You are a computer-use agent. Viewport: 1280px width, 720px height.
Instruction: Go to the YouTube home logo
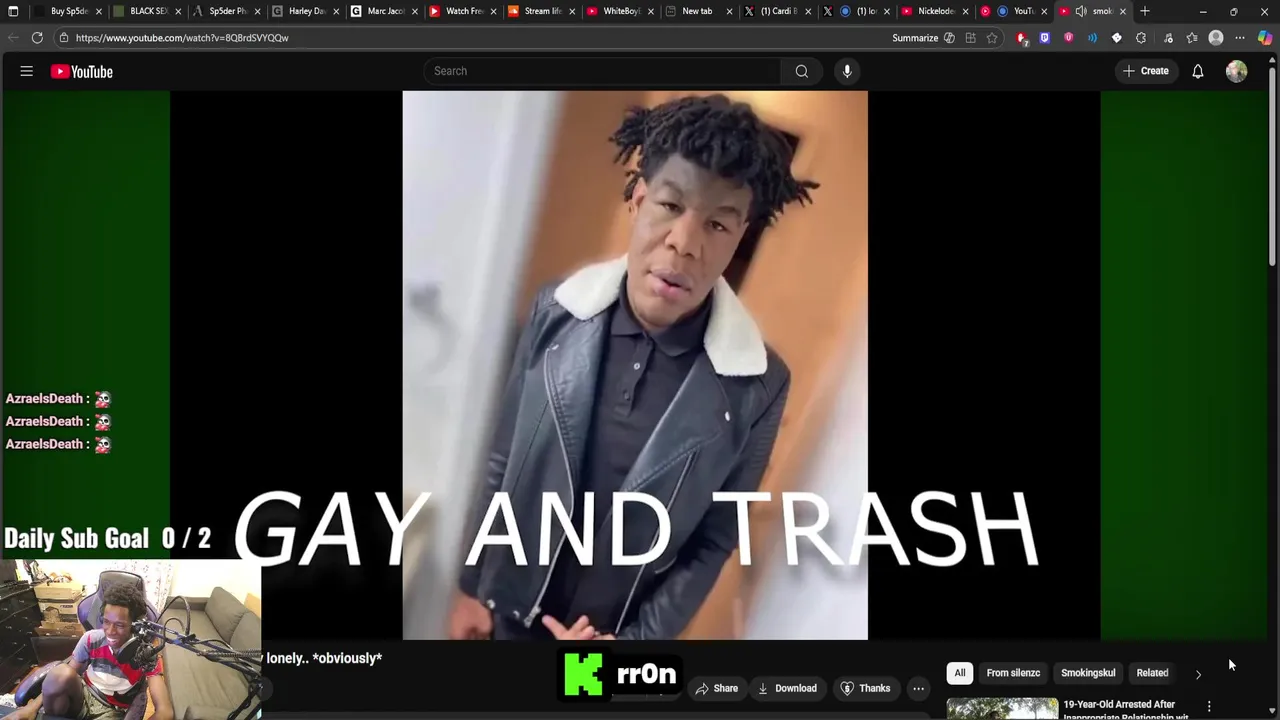tap(82, 71)
